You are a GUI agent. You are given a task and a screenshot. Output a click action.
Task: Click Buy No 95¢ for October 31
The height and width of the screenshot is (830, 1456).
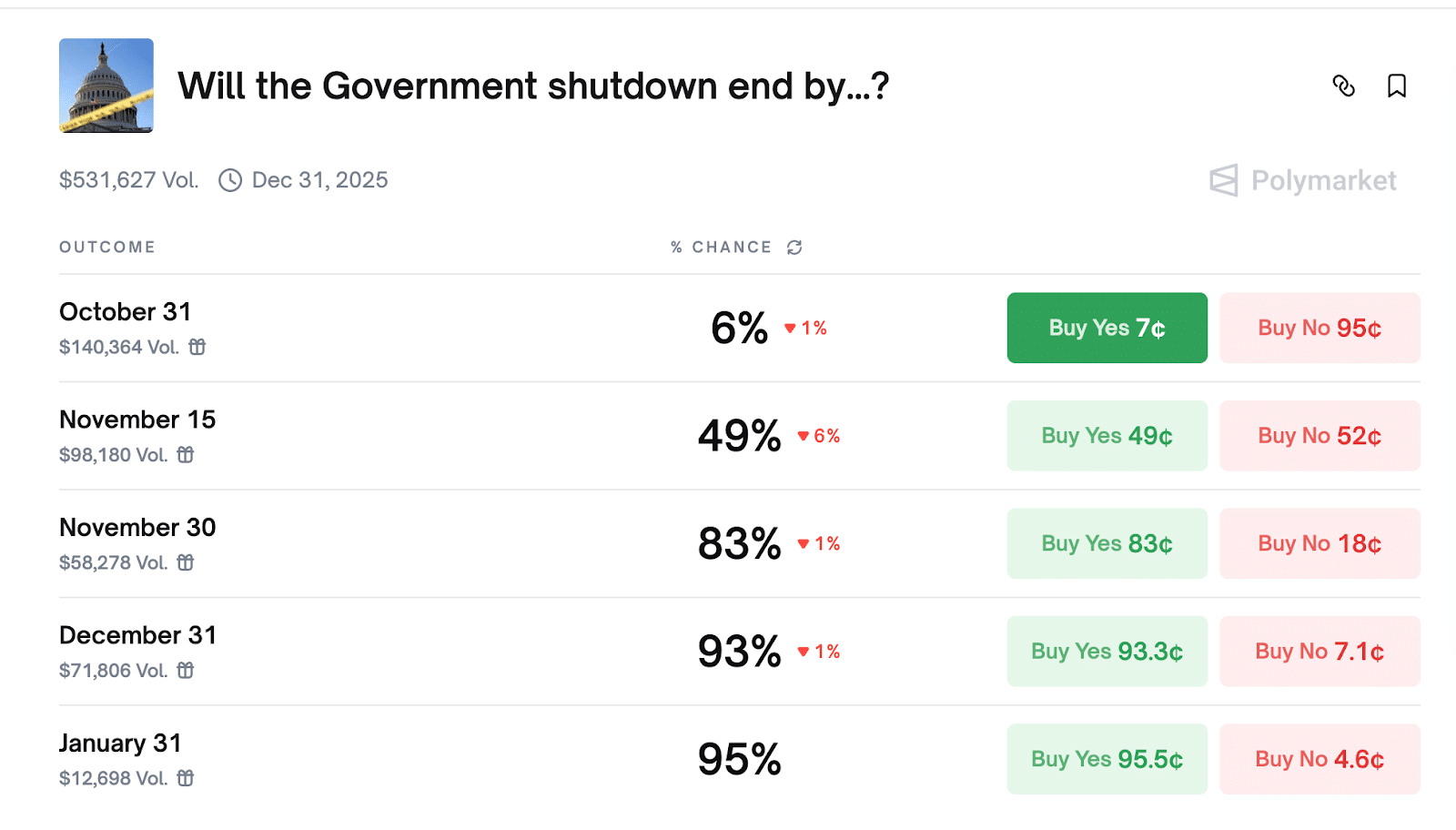point(1319,328)
